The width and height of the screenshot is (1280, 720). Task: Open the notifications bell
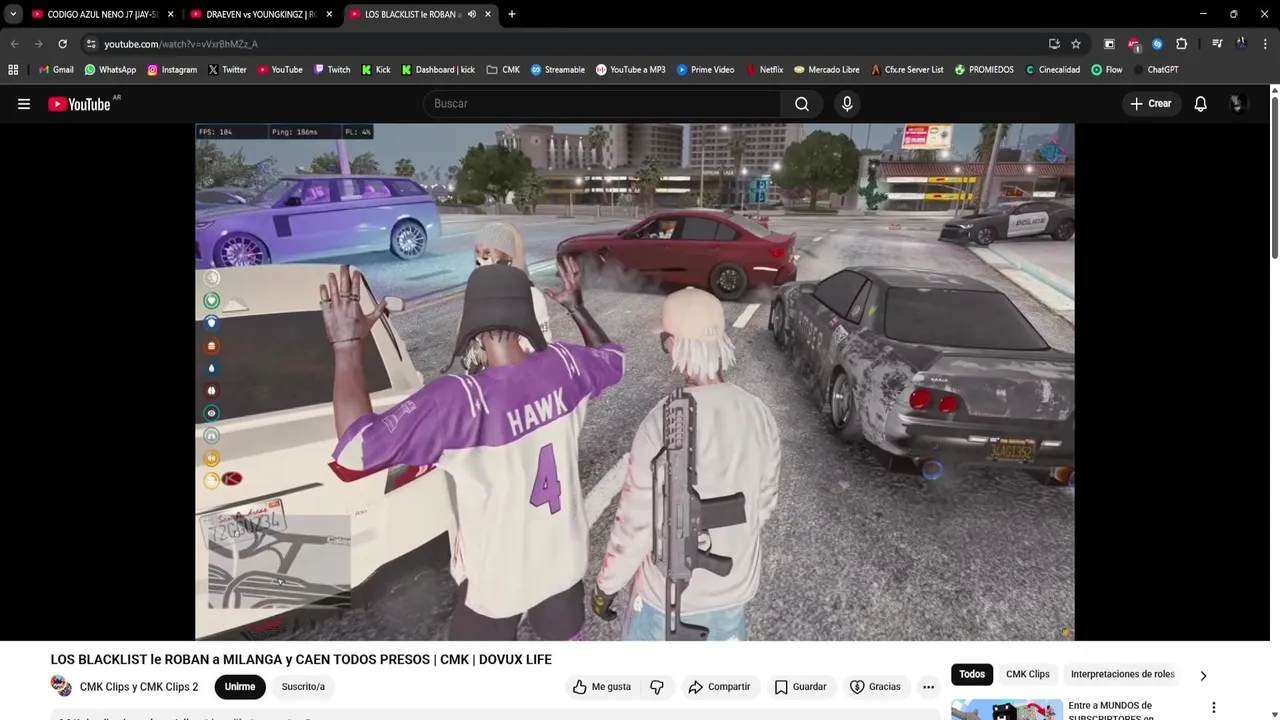(1201, 104)
